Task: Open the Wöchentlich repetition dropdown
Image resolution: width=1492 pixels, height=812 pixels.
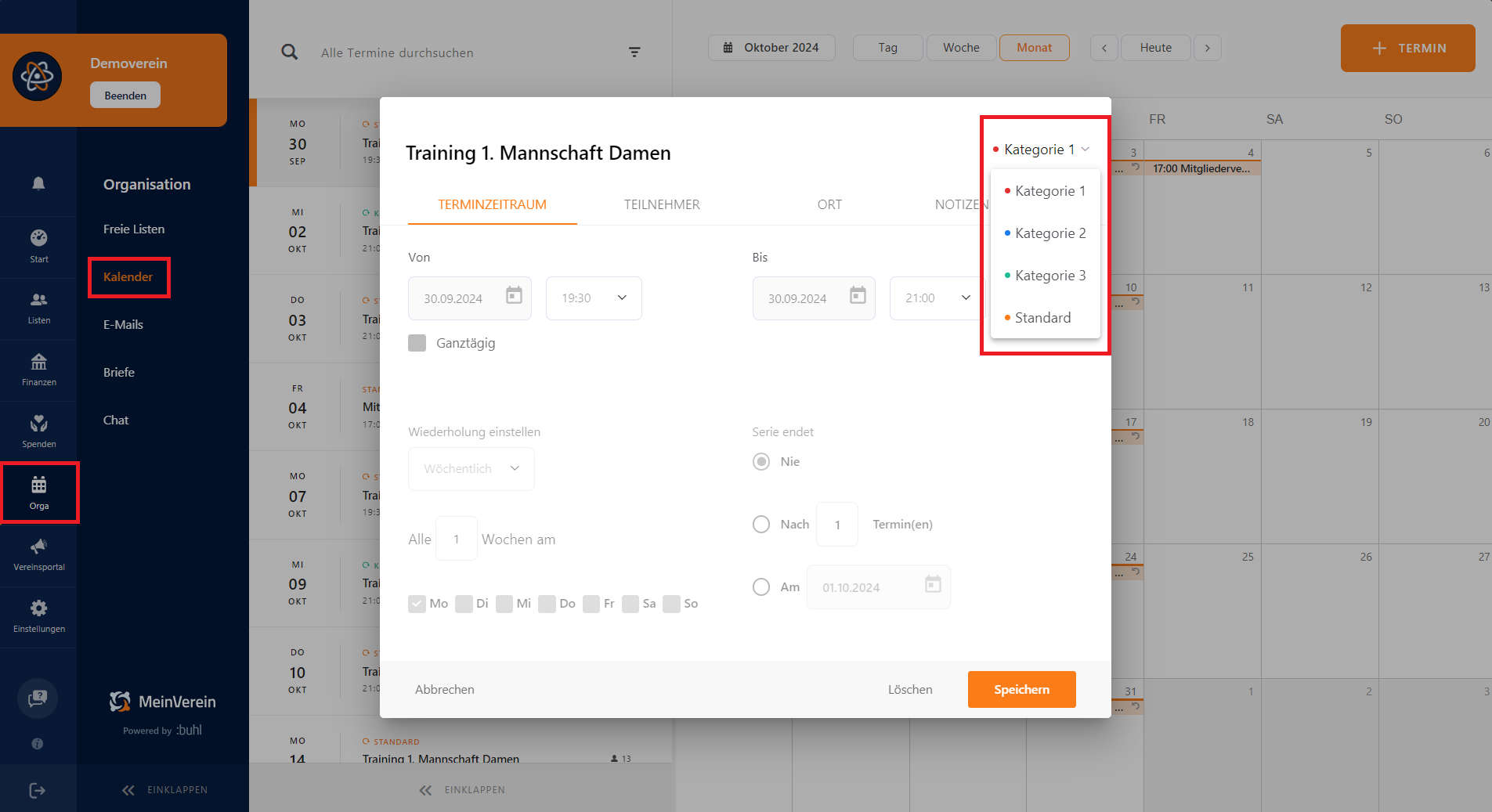Action: tap(471, 468)
